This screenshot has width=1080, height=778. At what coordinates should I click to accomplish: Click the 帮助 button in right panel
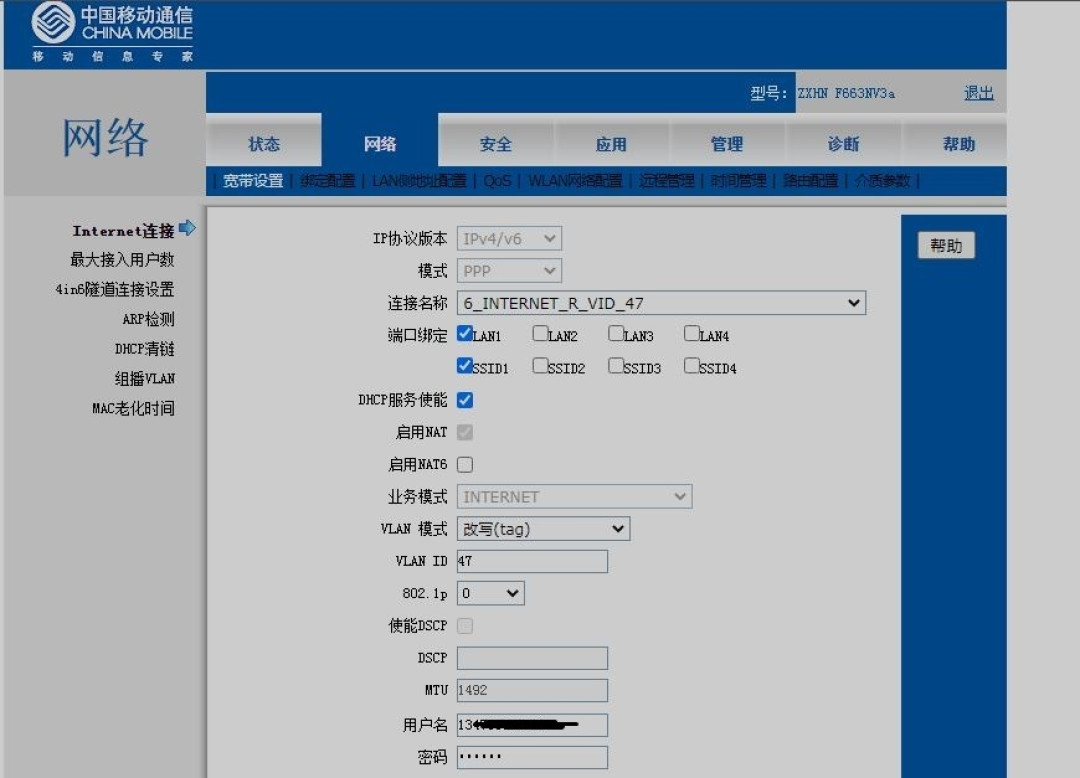[x=946, y=246]
